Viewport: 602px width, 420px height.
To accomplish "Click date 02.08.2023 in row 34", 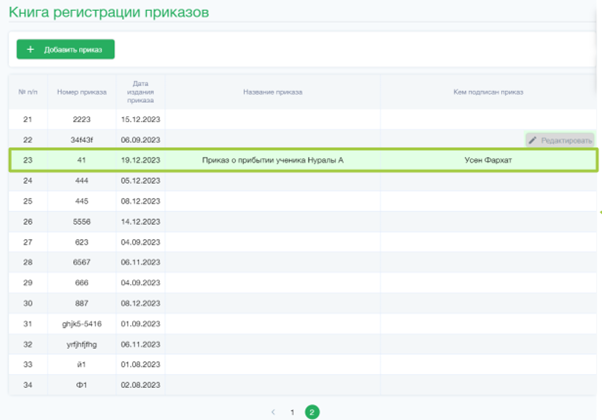I will click(x=141, y=385).
